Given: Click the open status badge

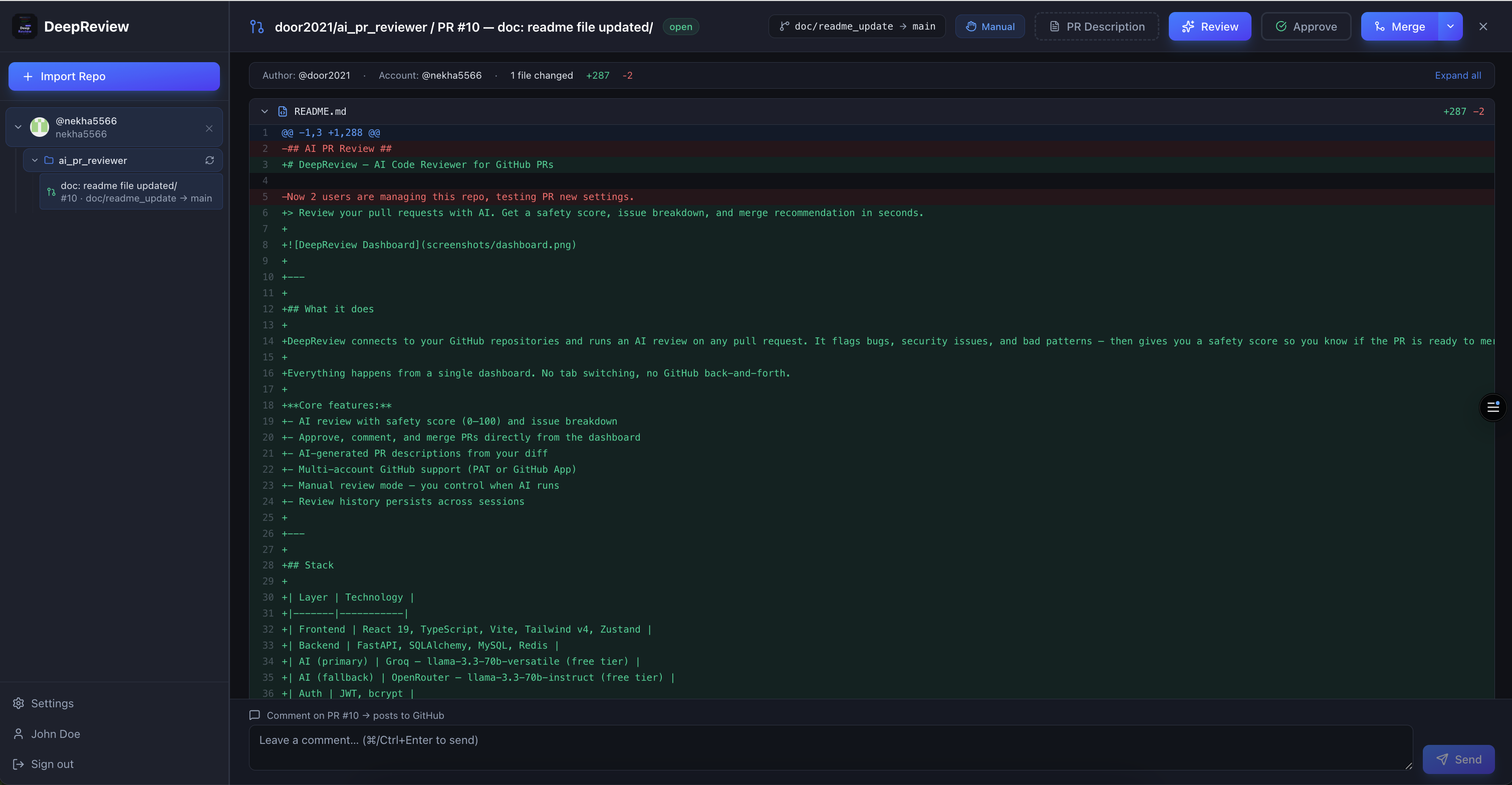Looking at the screenshot, I should coord(680,27).
